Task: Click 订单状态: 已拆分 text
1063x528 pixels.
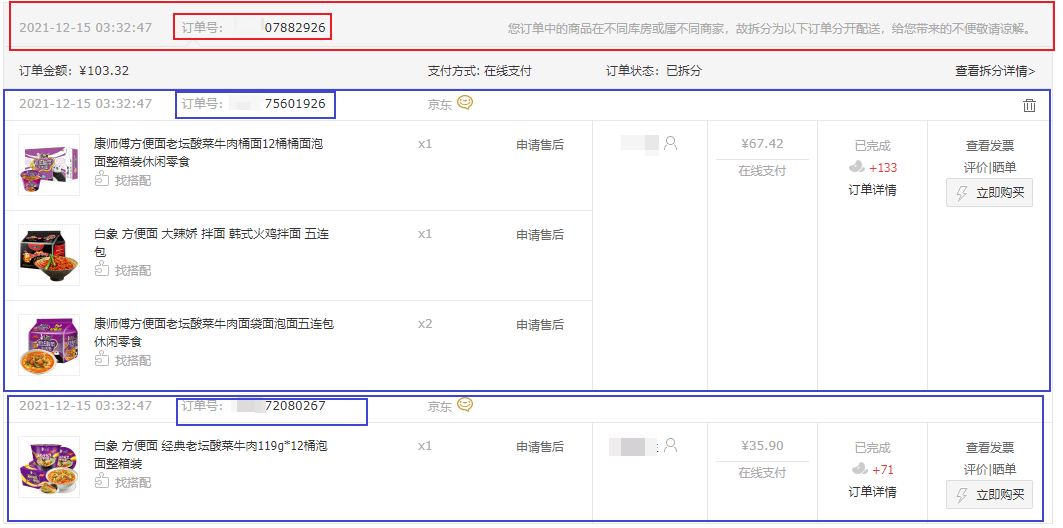Action: [x=654, y=70]
